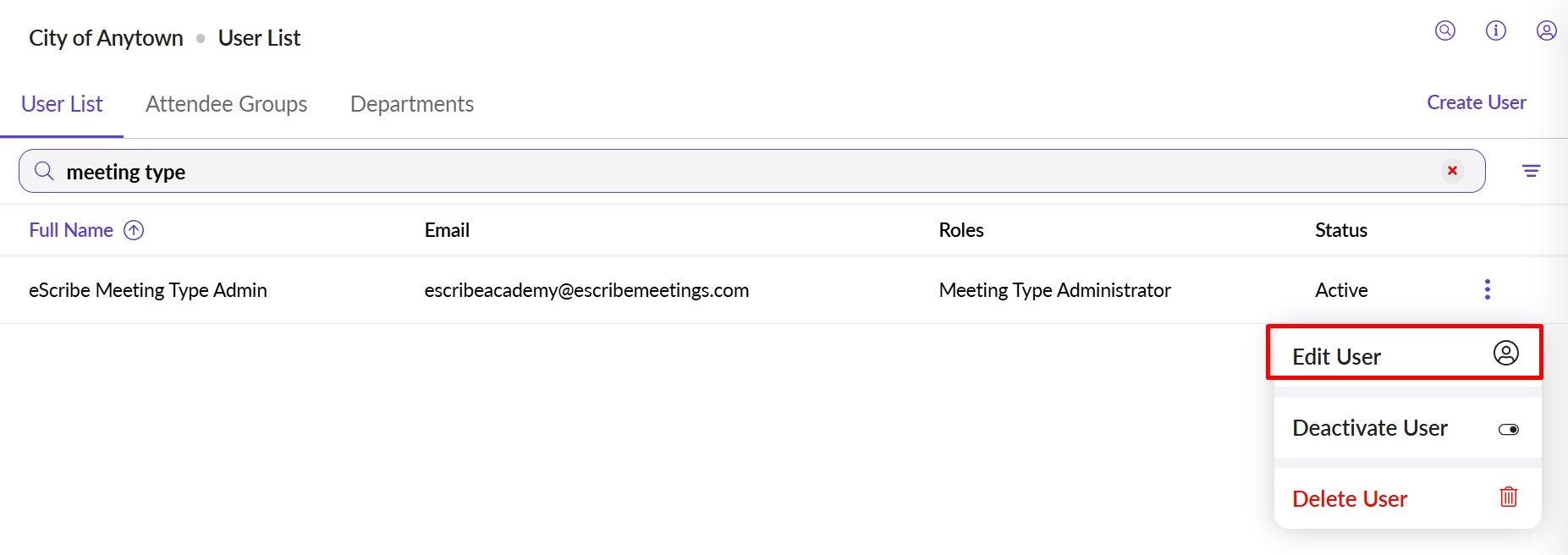
Task: Click the trash icon beside Delete User
Action: pos(1508,497)
